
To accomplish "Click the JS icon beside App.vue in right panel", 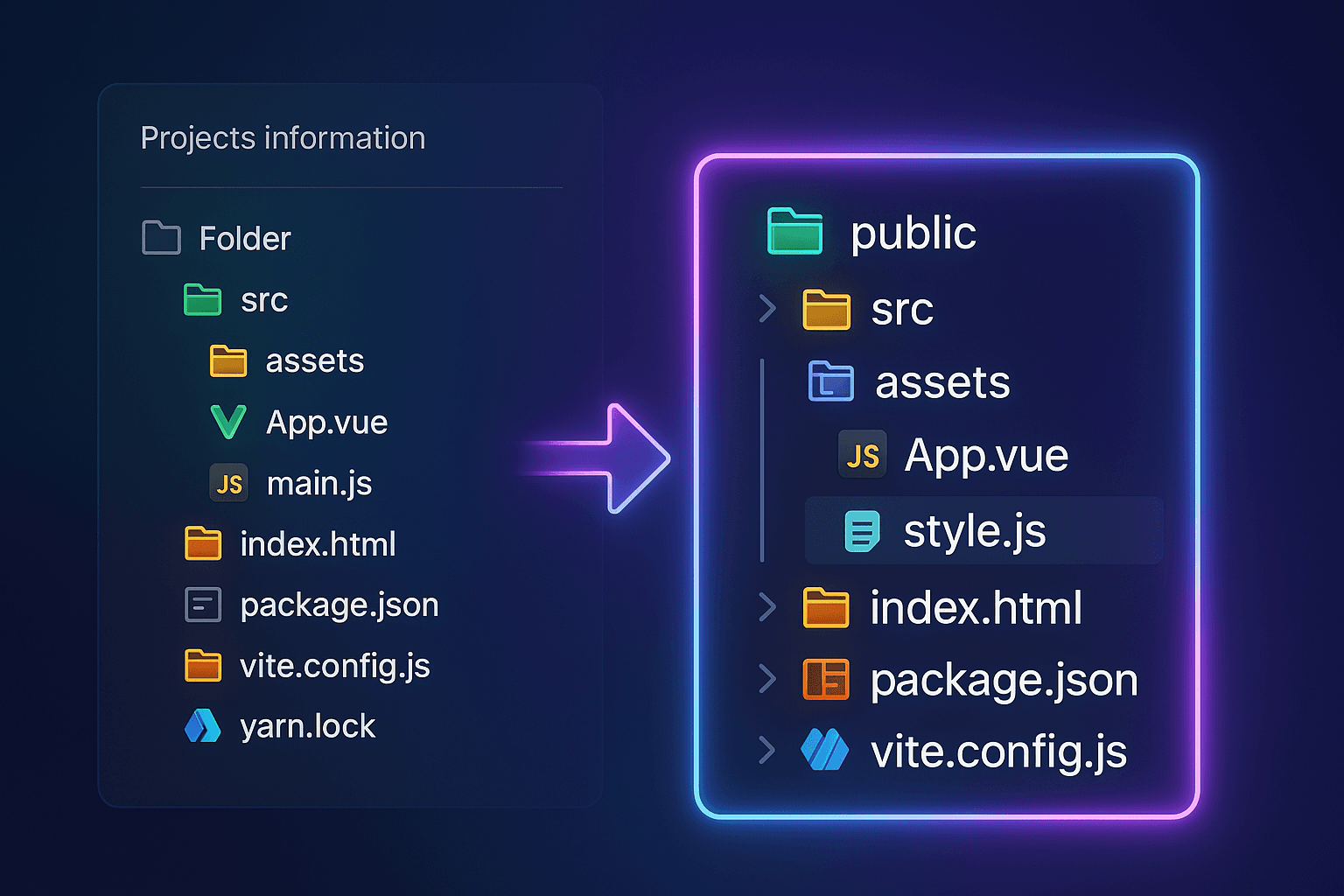I will (863, 455).
